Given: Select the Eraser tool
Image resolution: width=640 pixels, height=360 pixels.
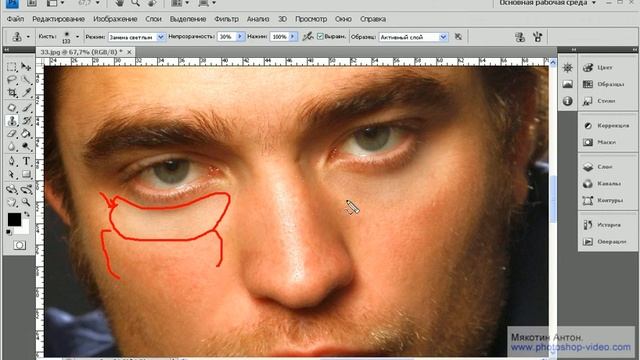Looking at the screenshot, I should 12,134.
